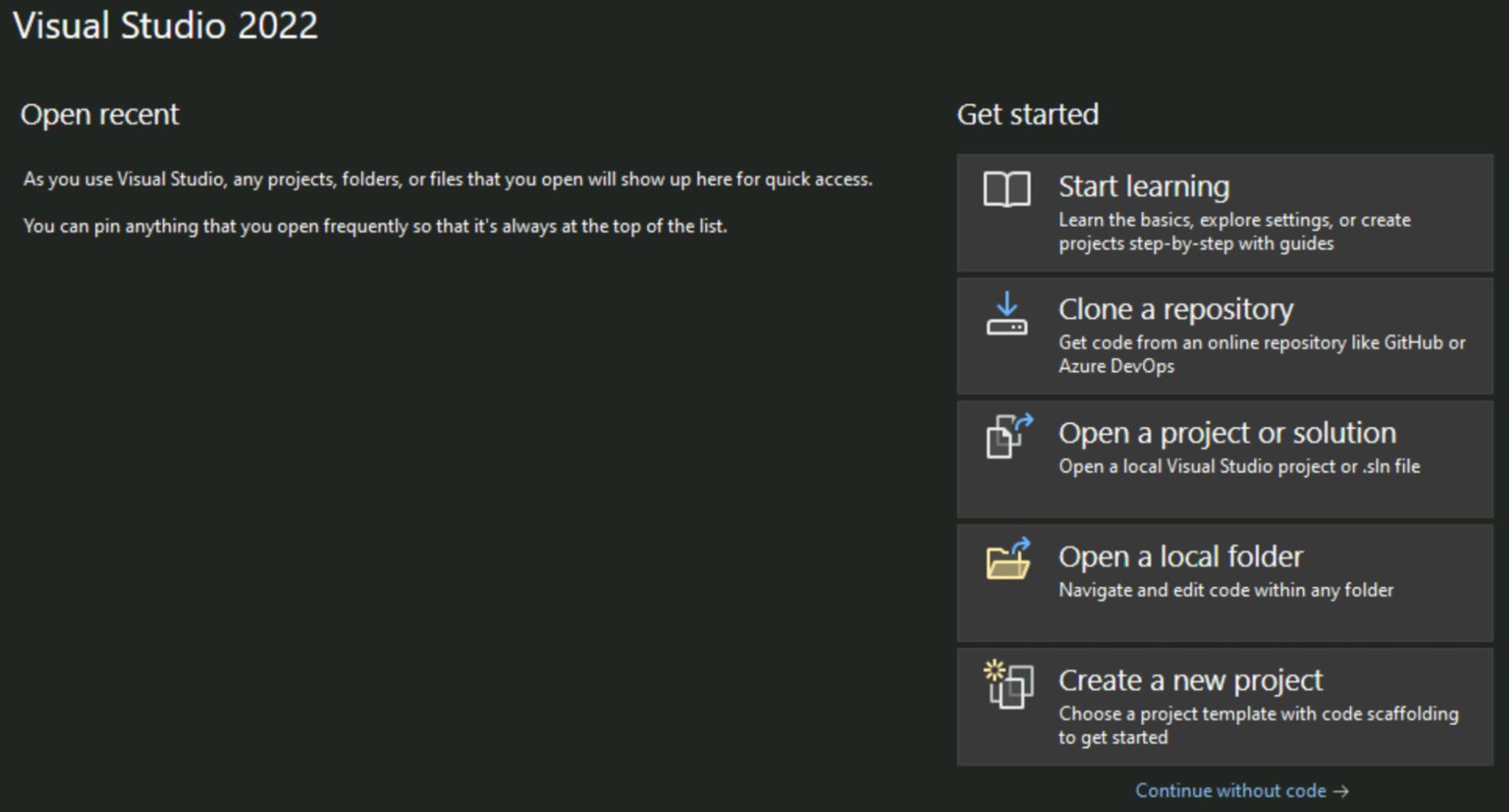Open the Start learning card title

click(x=1144, y=187)
